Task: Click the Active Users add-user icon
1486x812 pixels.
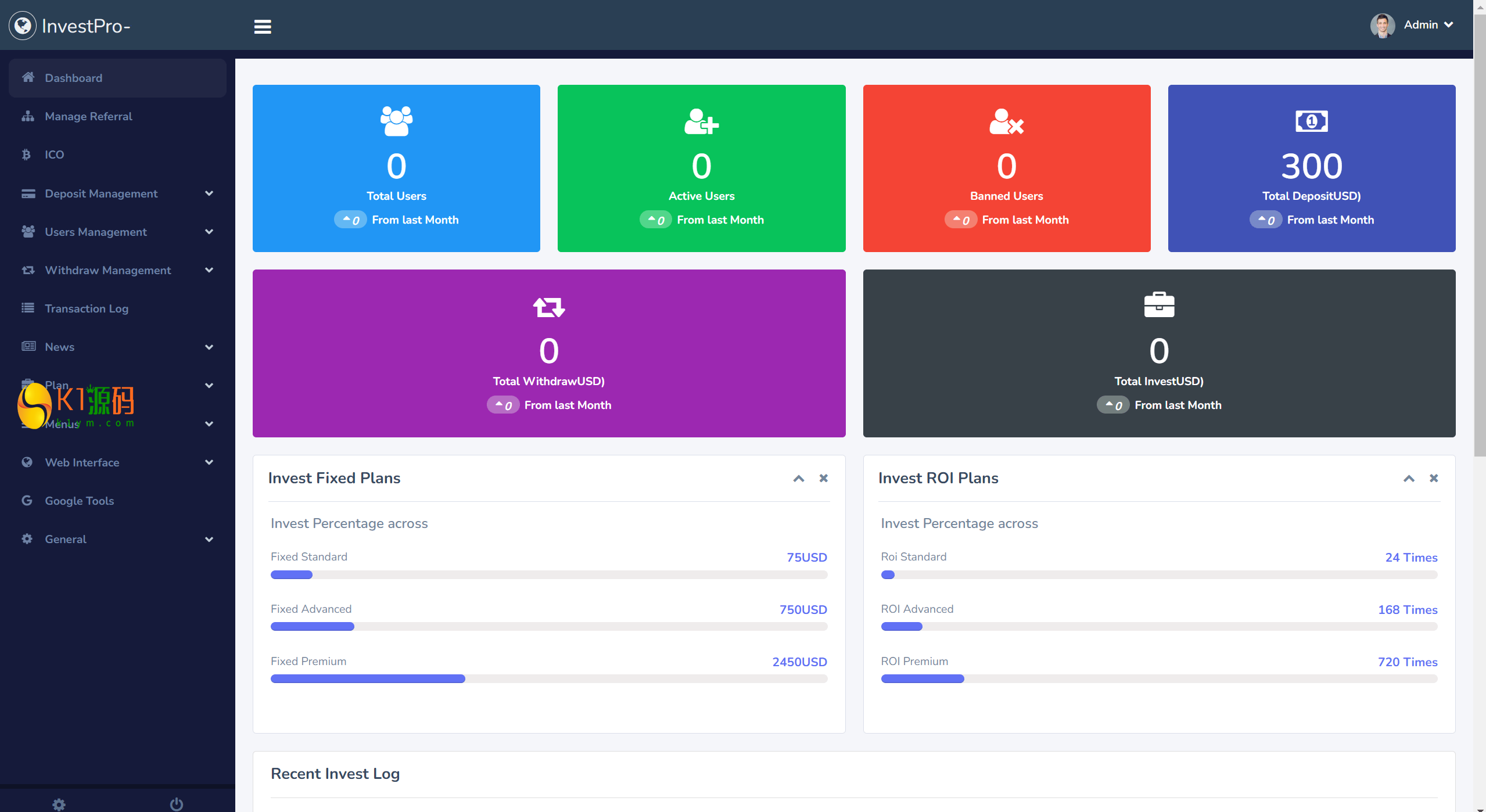Action: 701,121
